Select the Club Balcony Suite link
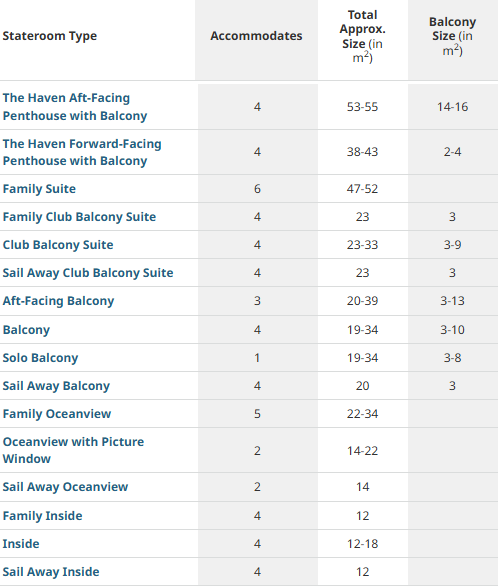Screen dimensions: 499x587 click(58, 245)
